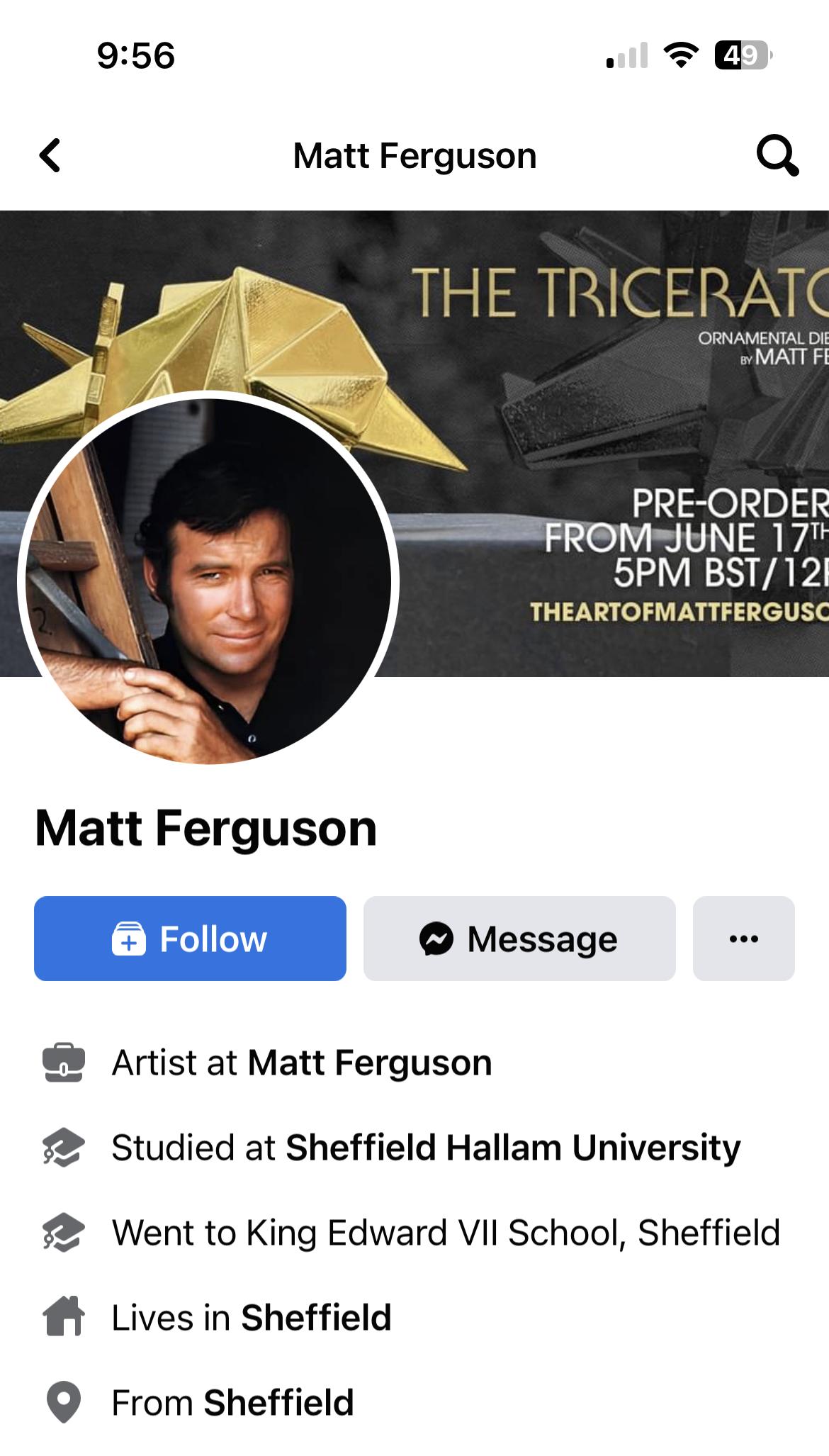This screenshot has width=829, height=1456.
Task: Follow Matt Ferguson
Action: pyautogui.click(x=190, y=939)
